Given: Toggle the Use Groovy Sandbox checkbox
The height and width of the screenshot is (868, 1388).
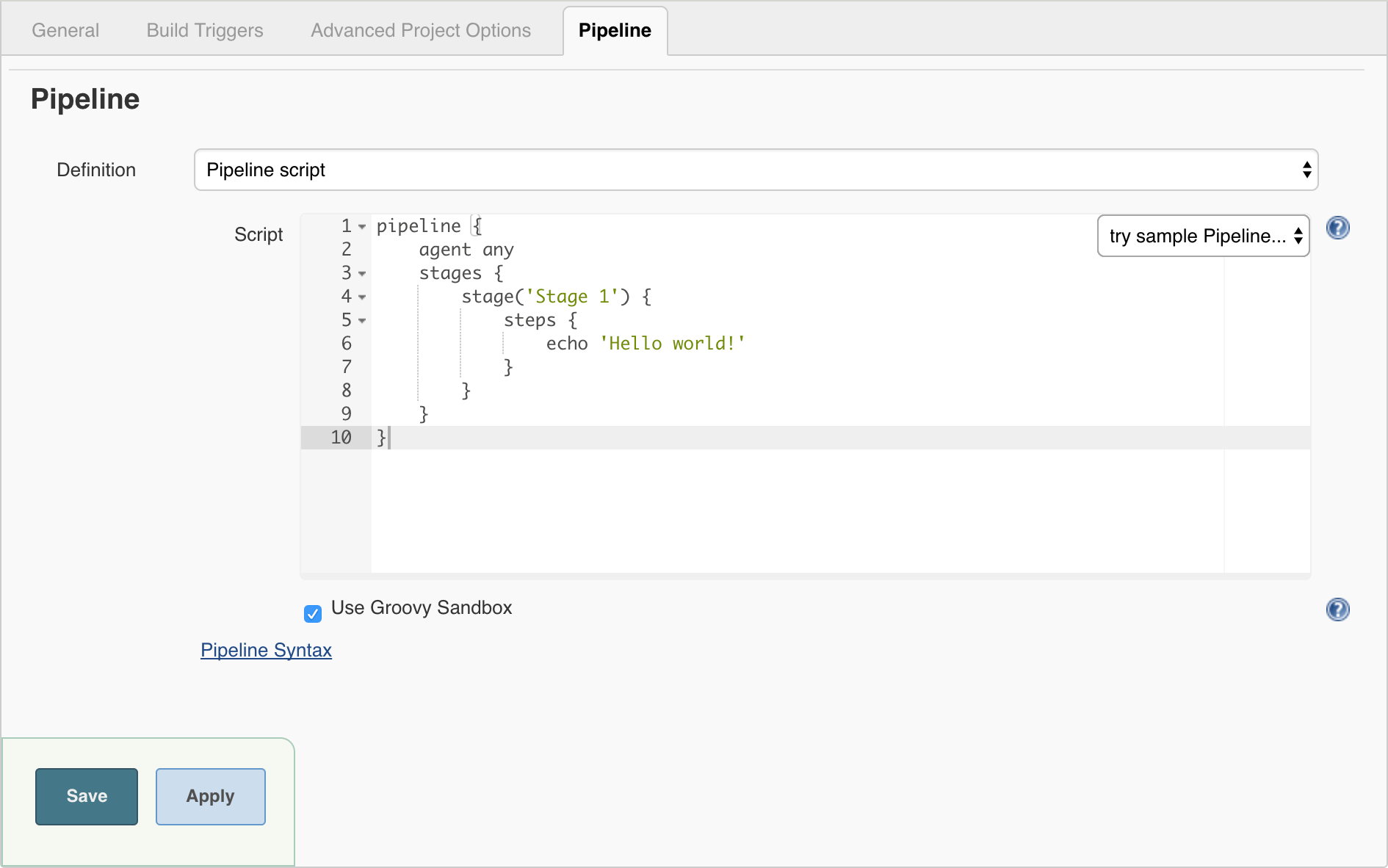Looking at the screenshot, I should [x=313, y=613].
